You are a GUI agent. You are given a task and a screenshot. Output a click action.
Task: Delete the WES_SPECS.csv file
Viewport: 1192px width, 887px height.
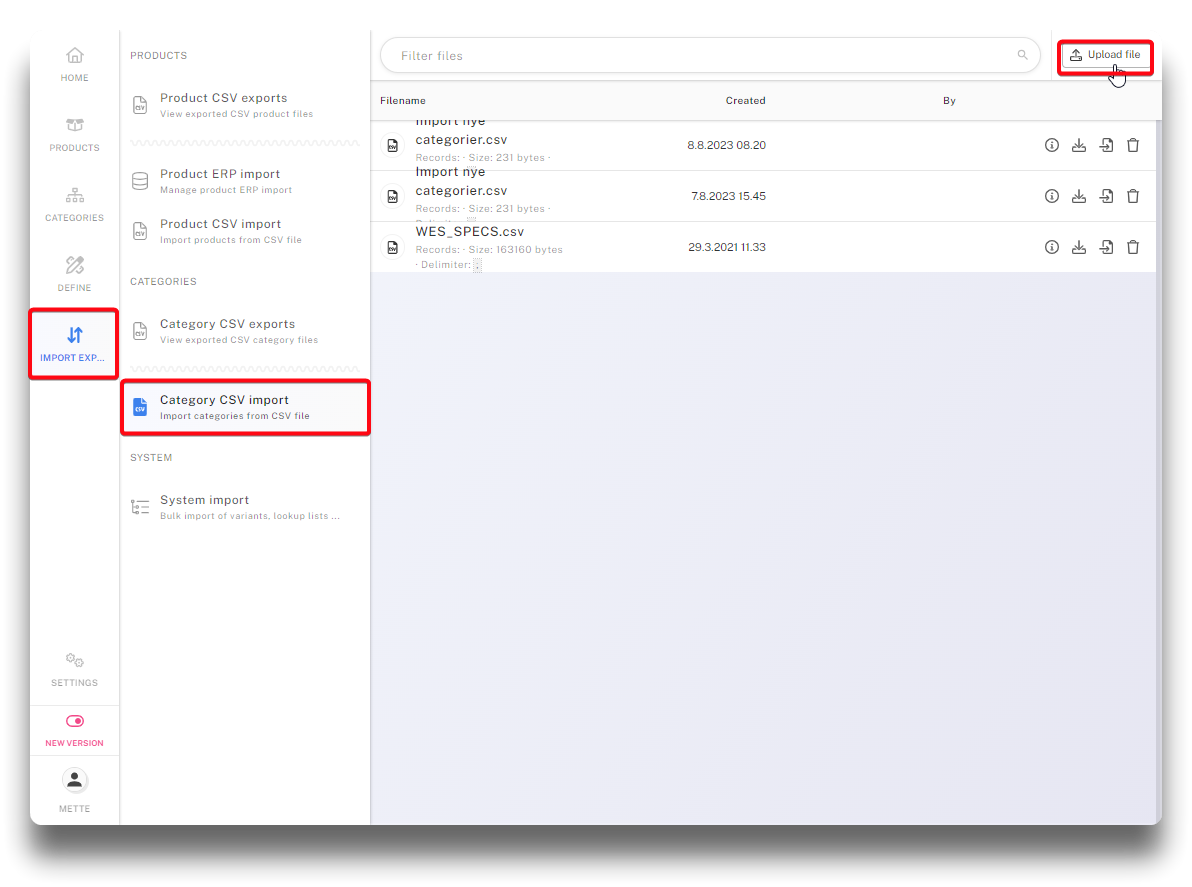(x=1133, y=247)
